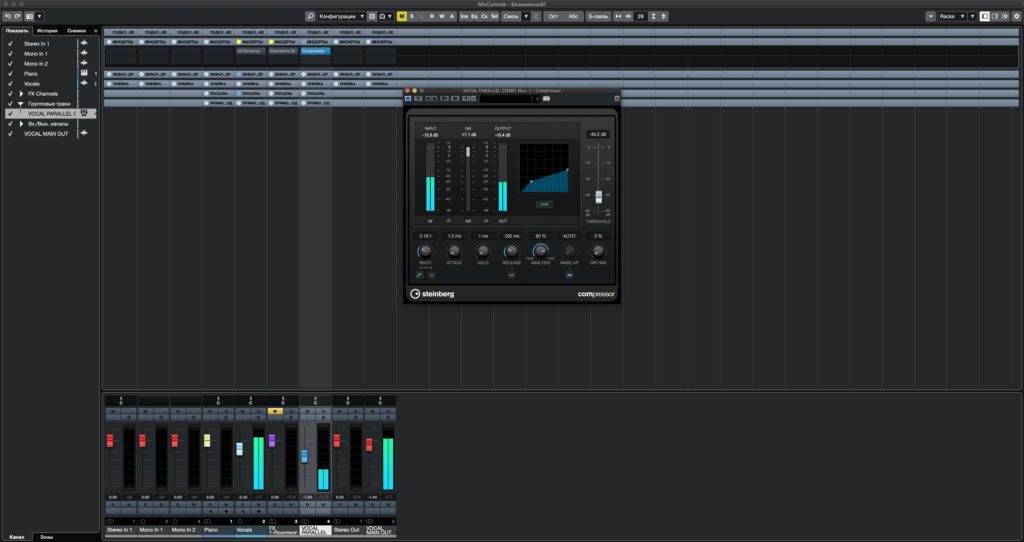This screenshot has height=542, width=1024.
Task: Click the Compressor Dry Mix knob
Action: 598,251
